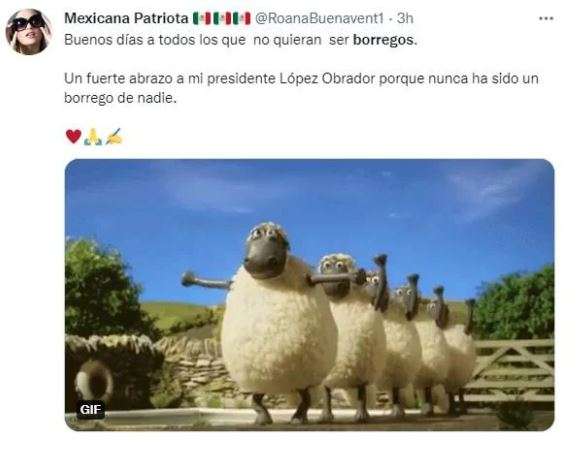This screenshot has height=457, width=581.
Task: Click the GIF badge on the media
Action: pyautogui.click(x=90, y=410)
